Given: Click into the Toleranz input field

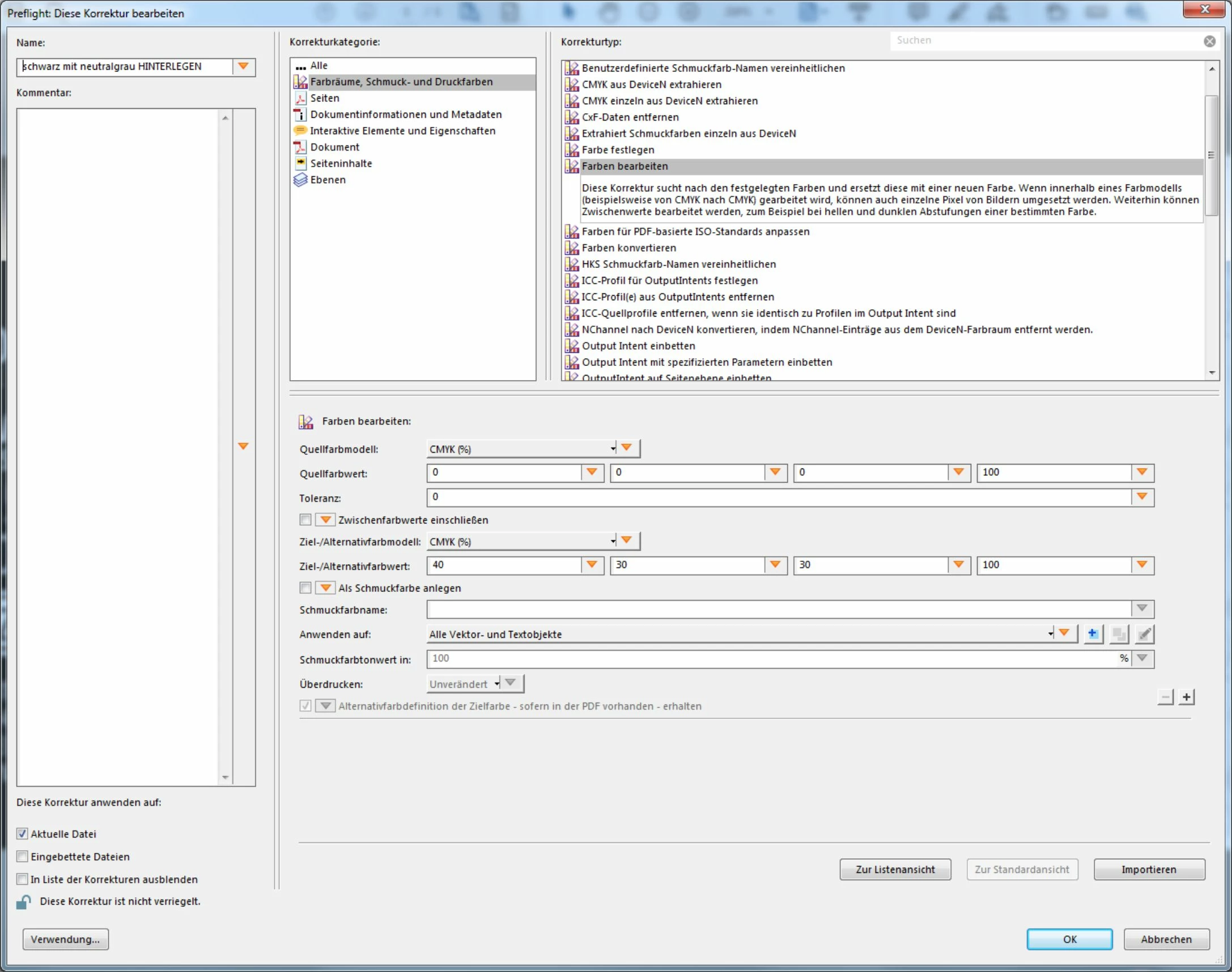Looking at the screenshot, I should coord(778,497).
